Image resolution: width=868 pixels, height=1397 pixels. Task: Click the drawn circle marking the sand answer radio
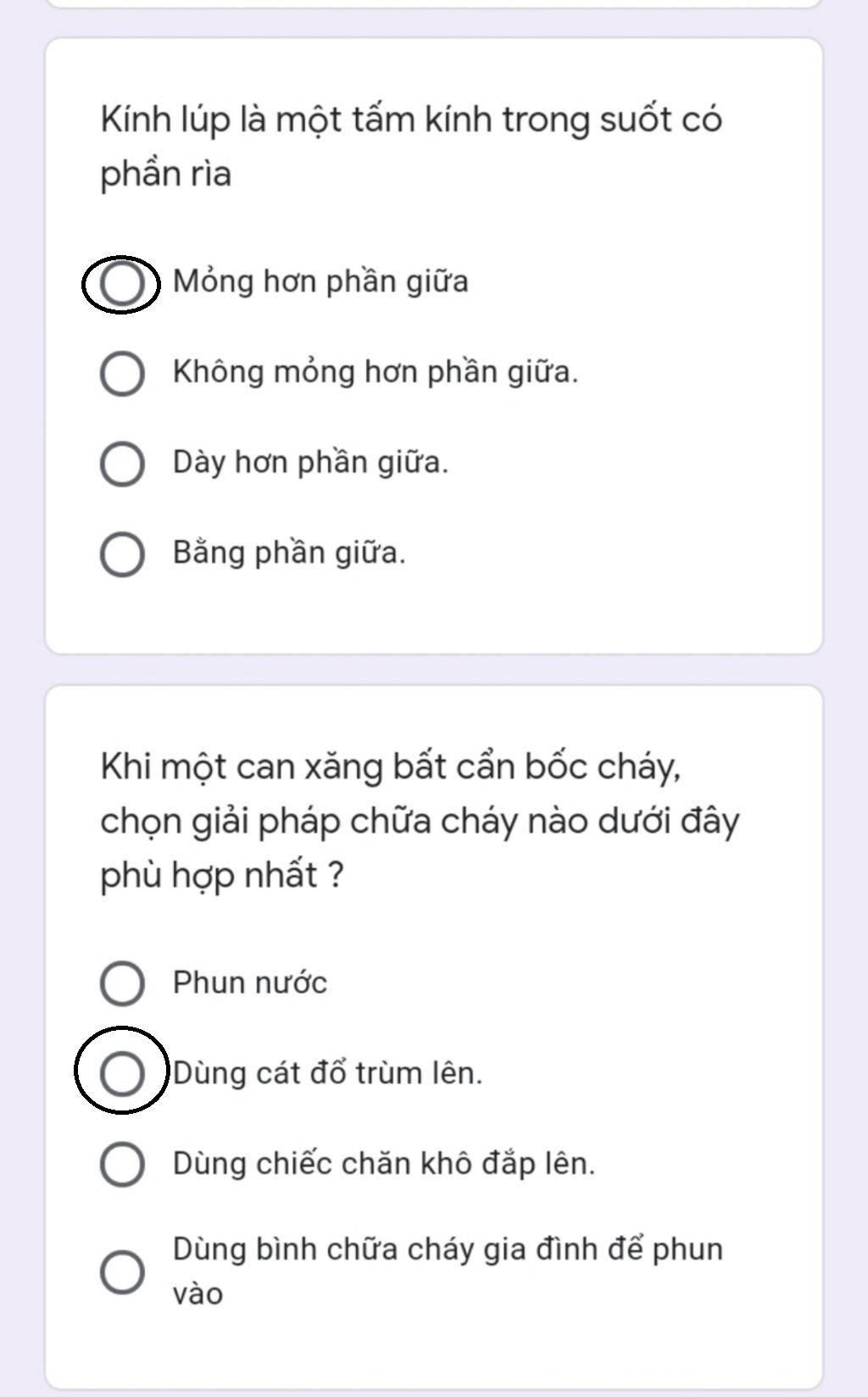(122, 1070)
